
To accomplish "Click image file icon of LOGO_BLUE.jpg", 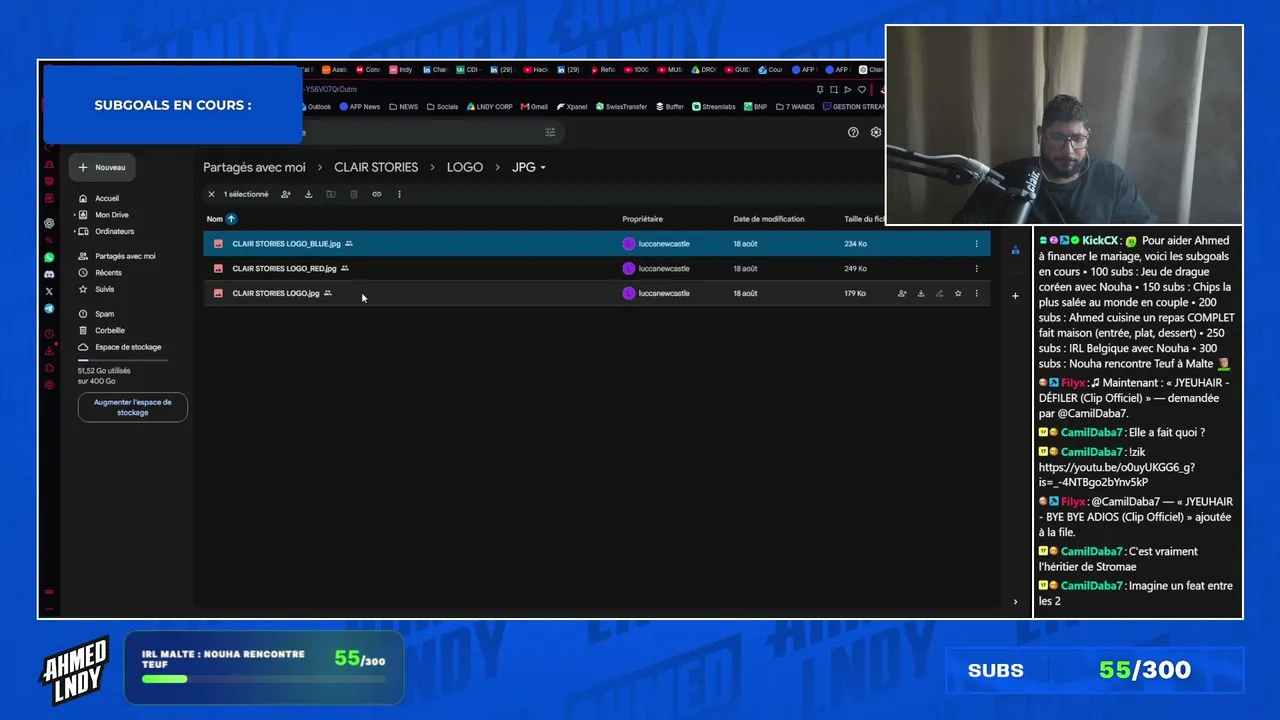I will [x=218, y=244].
